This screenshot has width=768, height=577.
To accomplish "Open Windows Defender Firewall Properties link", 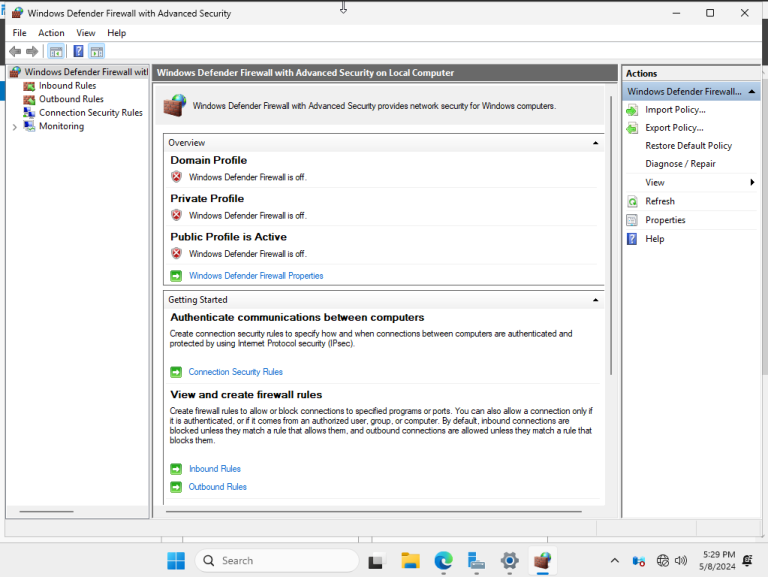I will [x=256, y=276].
